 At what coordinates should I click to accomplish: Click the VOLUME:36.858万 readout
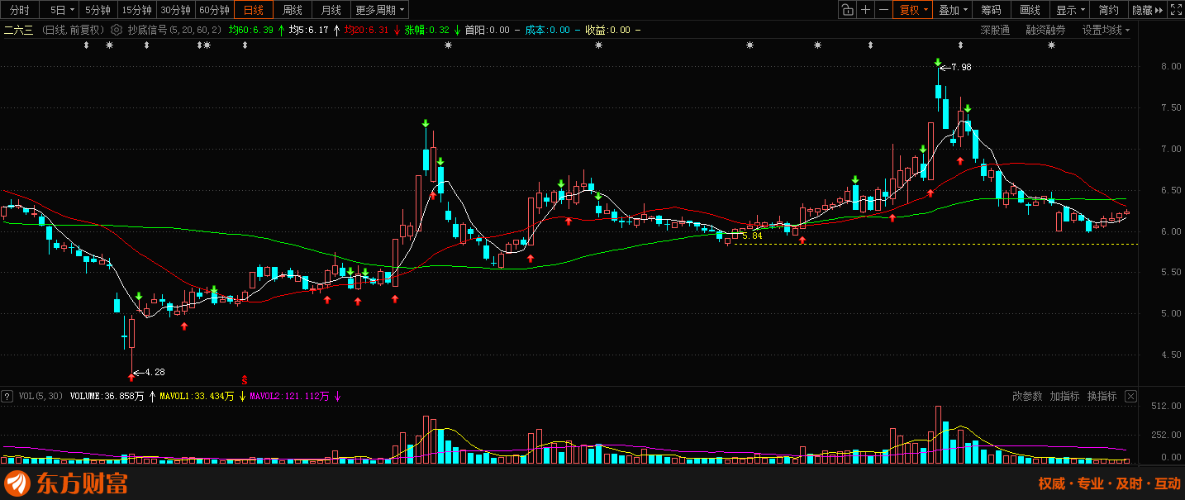click(107, 396)
